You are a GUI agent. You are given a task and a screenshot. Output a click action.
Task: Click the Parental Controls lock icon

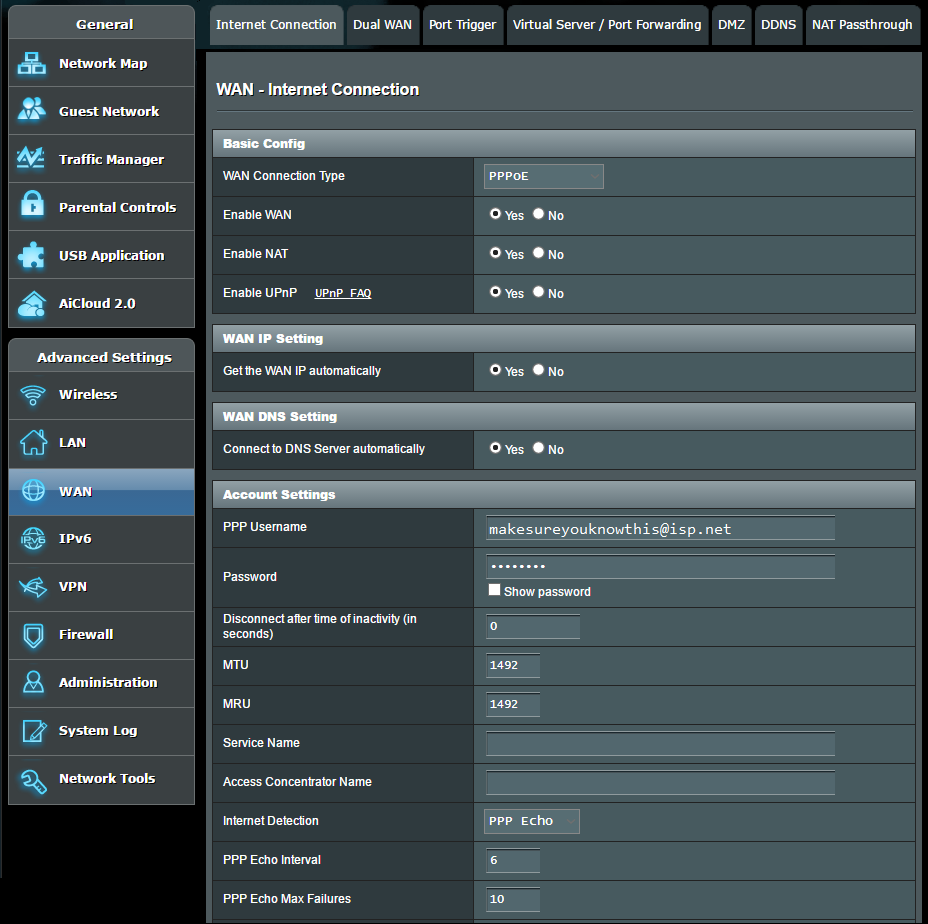pos(32,206)
